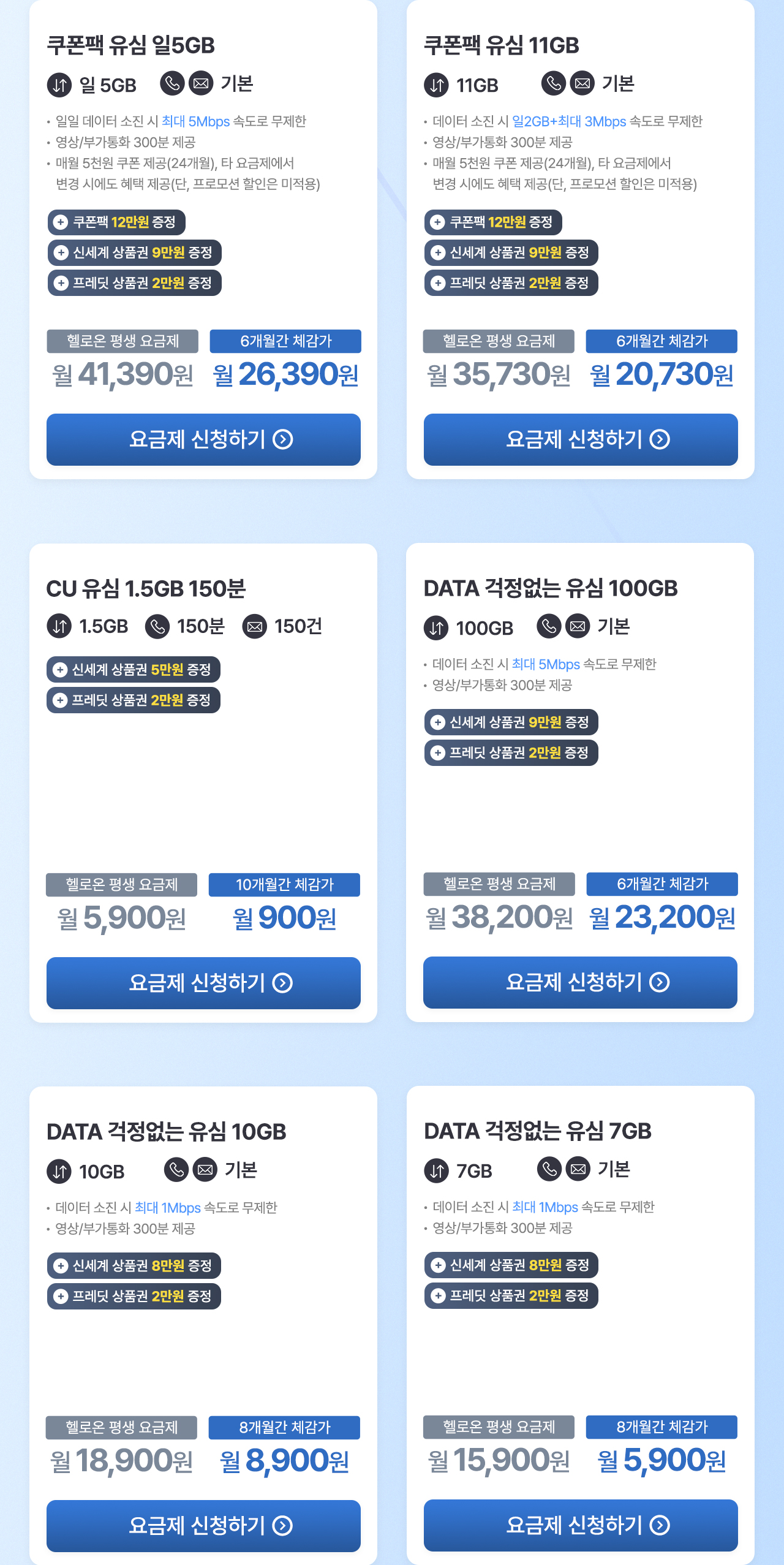
Task: Click phone icon on DATA 걱정없는 유심 10GB card
Action: point(176,1170)
